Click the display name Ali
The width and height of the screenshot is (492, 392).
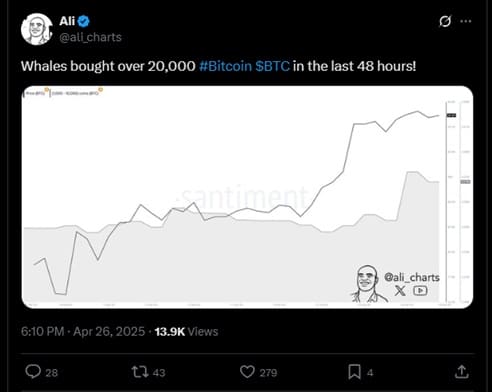coord(67,21)
